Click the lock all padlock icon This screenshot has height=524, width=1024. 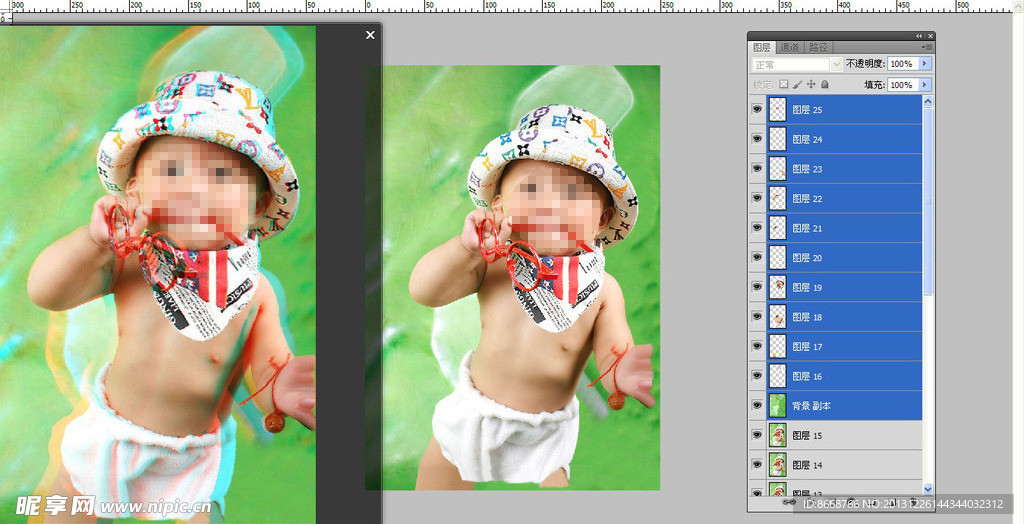click(825, 85)
